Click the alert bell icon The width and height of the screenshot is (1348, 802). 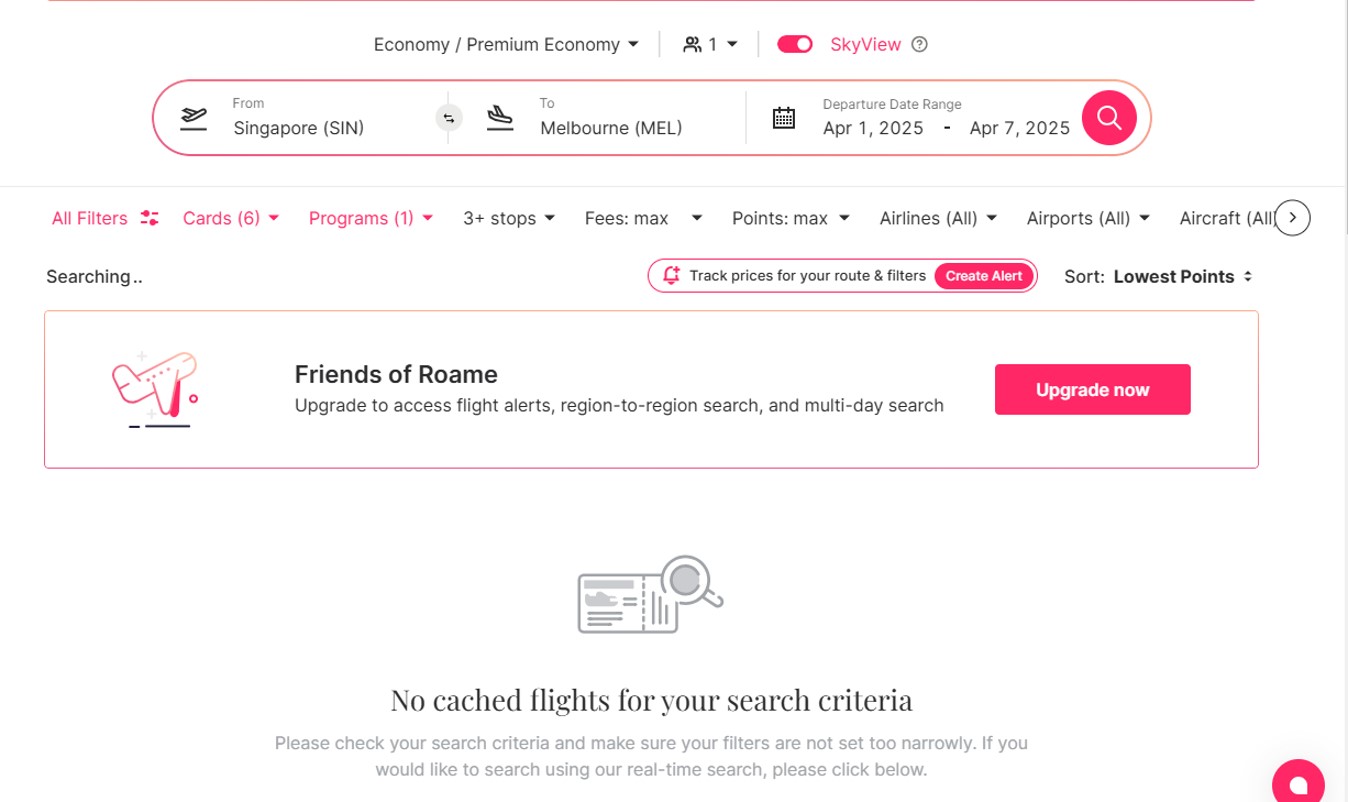click(671, 275)
